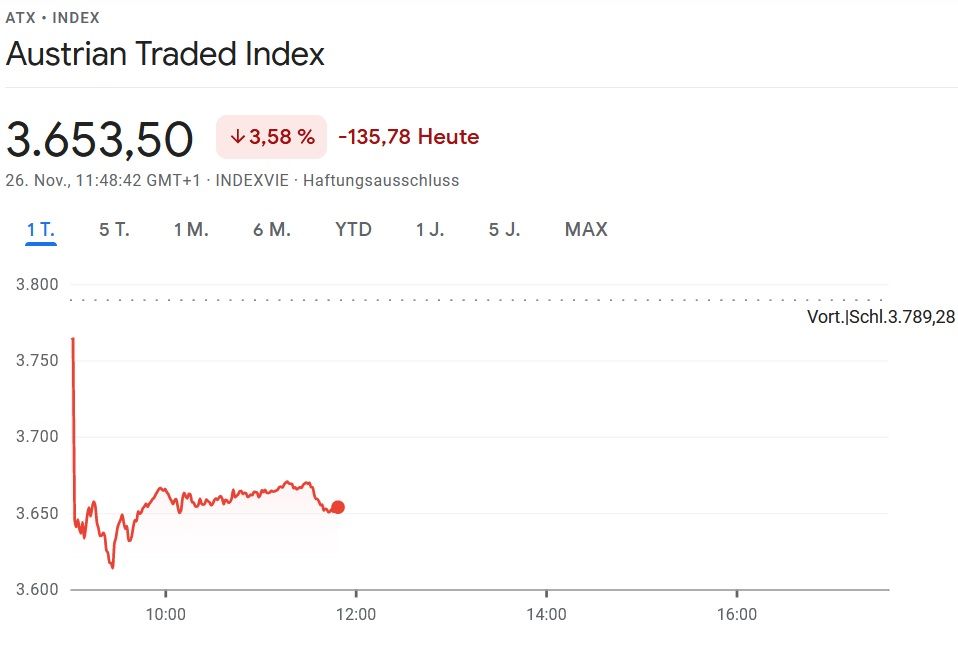
Task: Select the 1 T. time range tab
Action: [40, 230]
